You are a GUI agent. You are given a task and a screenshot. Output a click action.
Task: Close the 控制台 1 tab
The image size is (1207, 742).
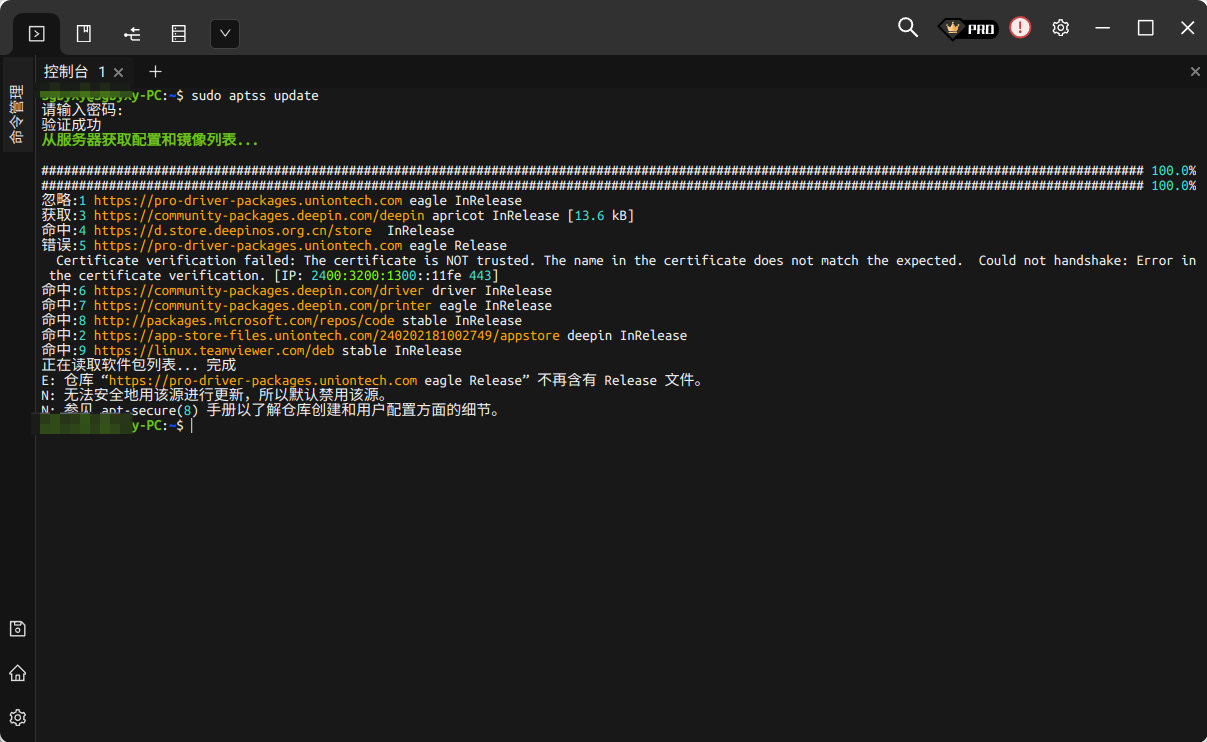(119, 72)
